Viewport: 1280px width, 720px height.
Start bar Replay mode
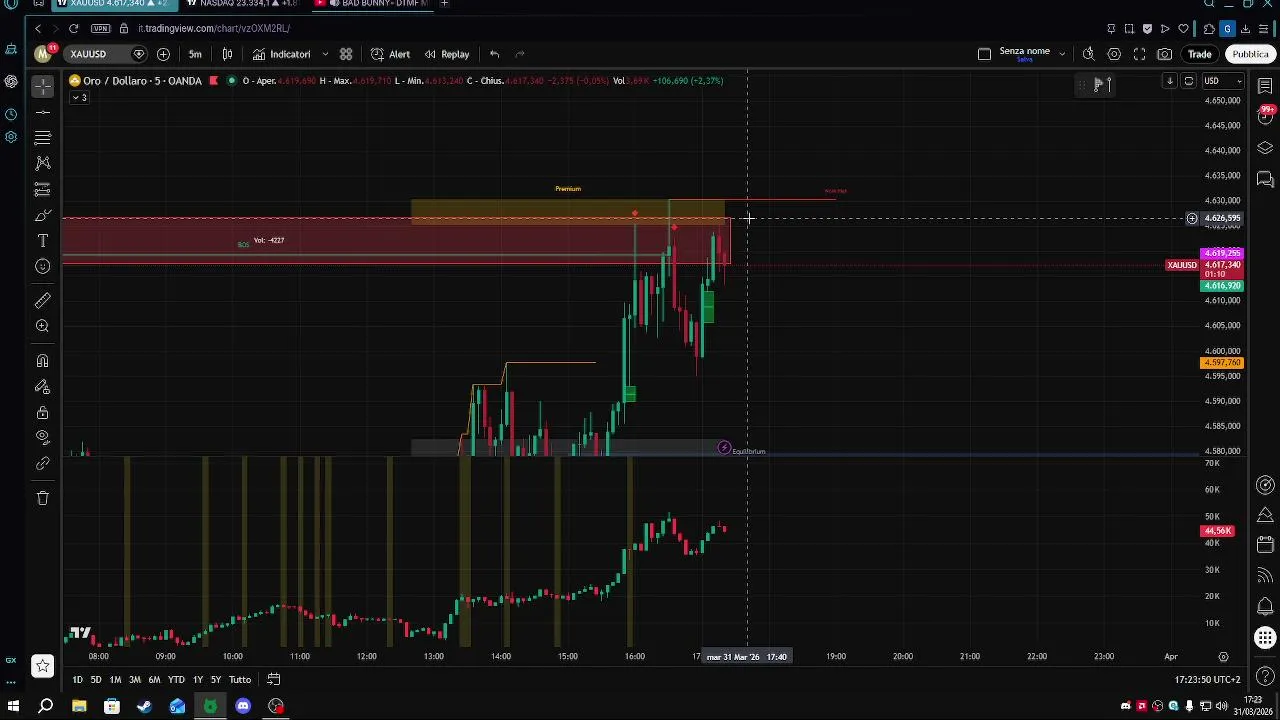[x=447, y=54]
